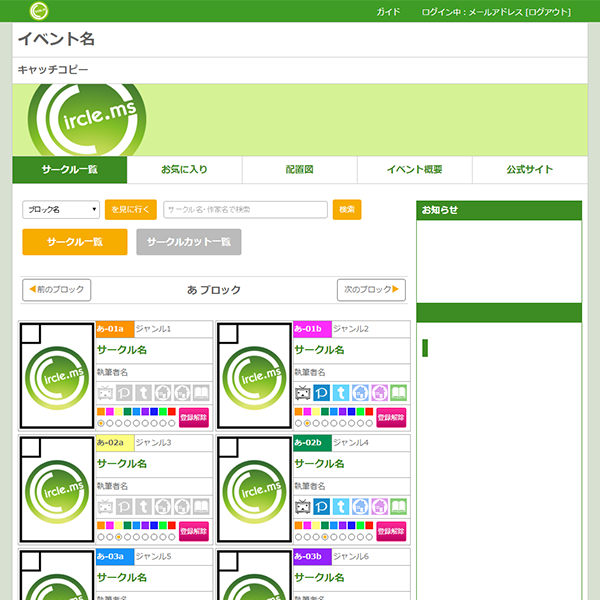Open the light-blue Twitter icon in card あ-02b

[341, 507]
